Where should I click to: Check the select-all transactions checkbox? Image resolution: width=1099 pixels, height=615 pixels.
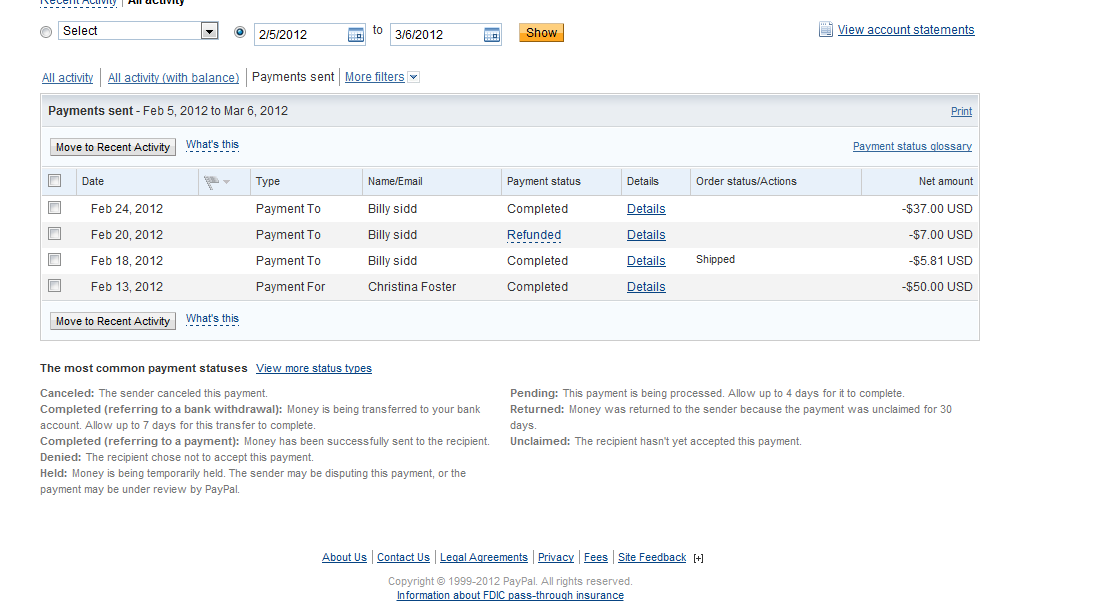(x=55, y=181)
